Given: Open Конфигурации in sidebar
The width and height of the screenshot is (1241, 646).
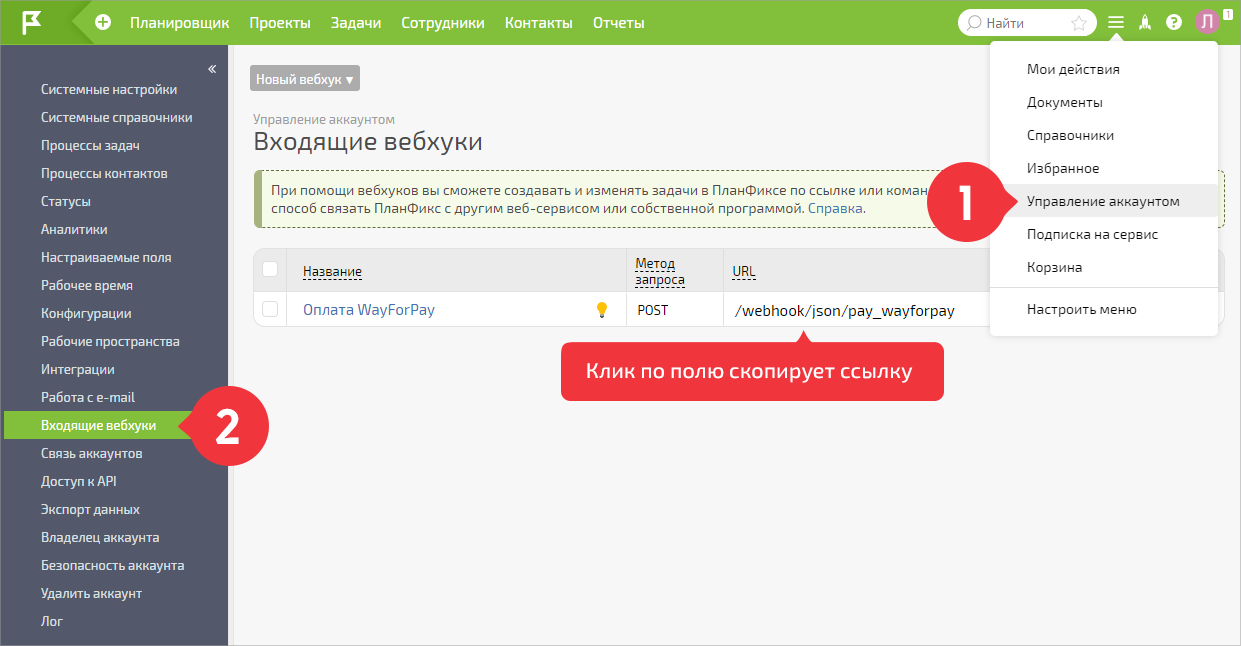Looking at the screenshot, I should 86,313.
